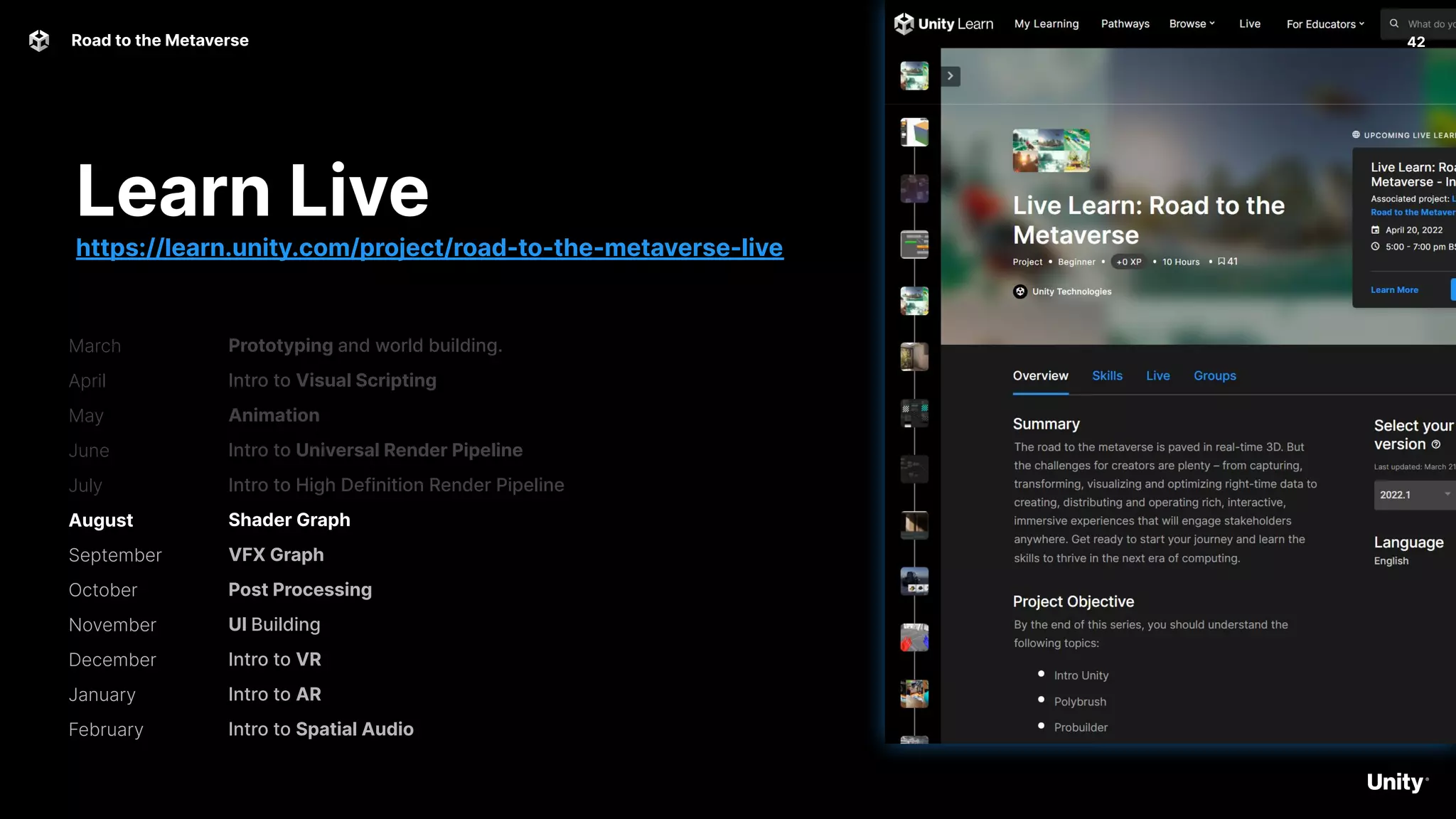Click the bookmark icon showing 41
Image resolution: width=1456 pixels, height=819 pixels.
(x=1221, y=262)
